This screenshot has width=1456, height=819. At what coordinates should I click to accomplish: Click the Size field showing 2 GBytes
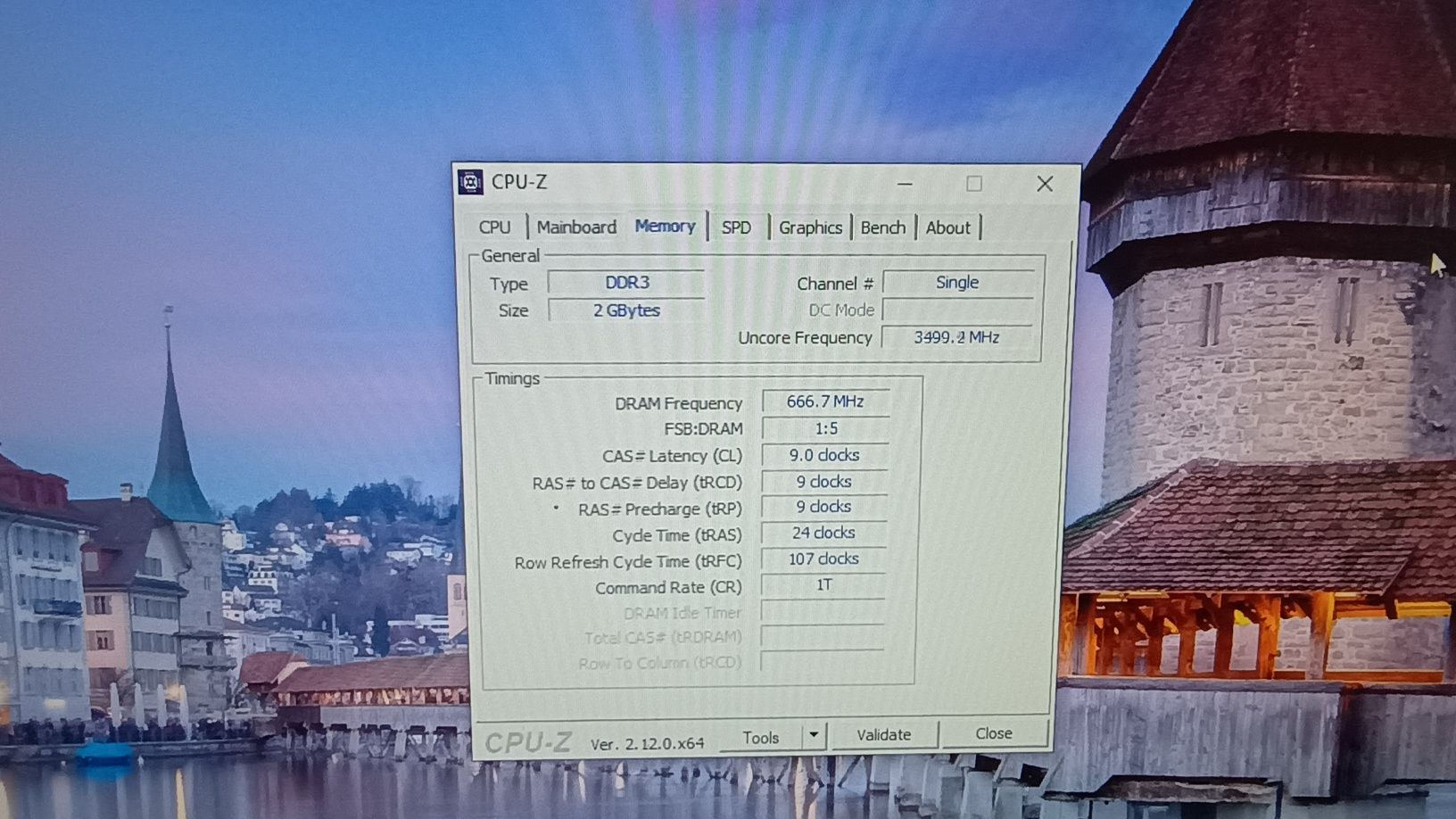[x=626, y=310]
